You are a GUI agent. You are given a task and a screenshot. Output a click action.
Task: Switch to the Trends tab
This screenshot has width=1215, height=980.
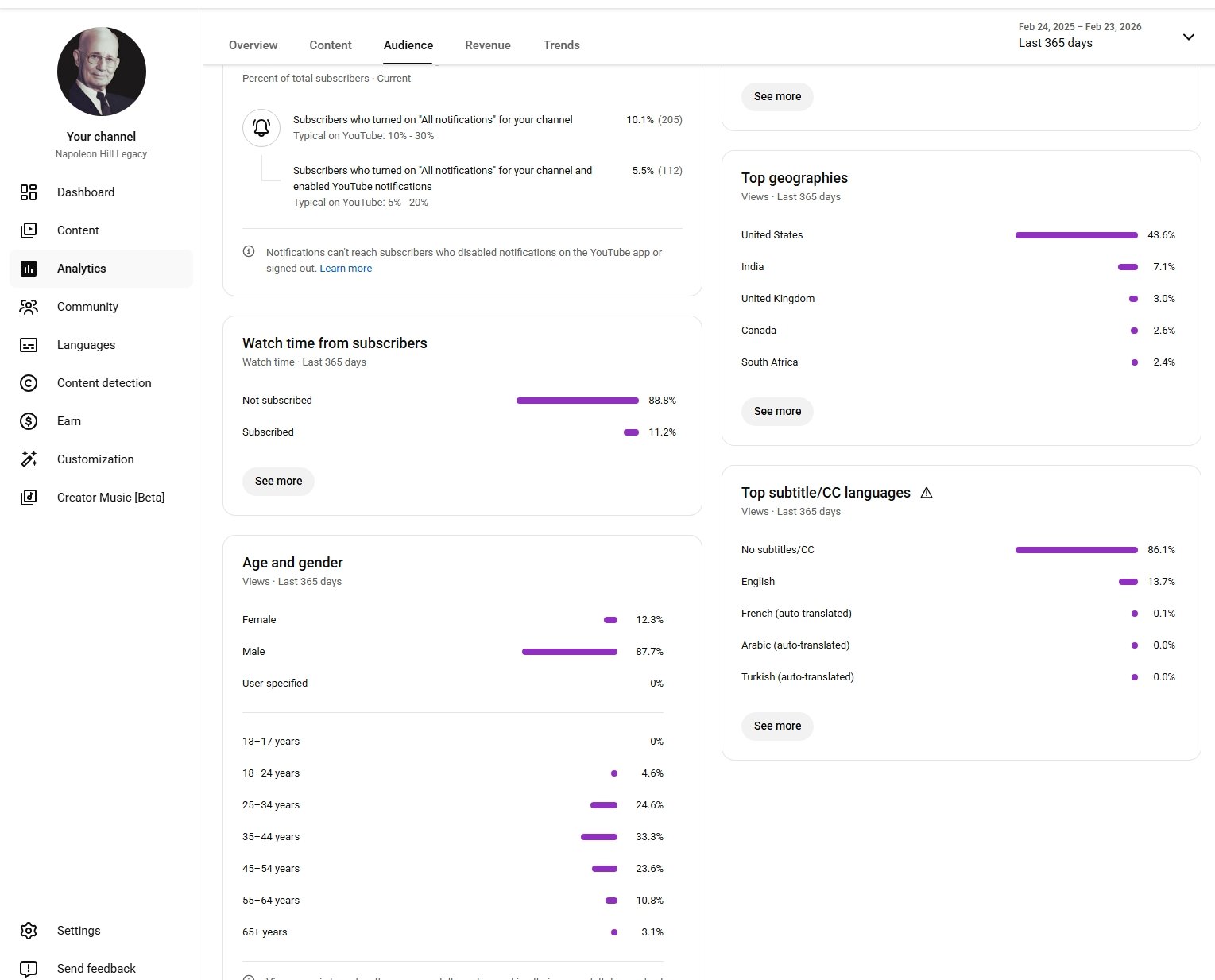click(x=561, y=45)
